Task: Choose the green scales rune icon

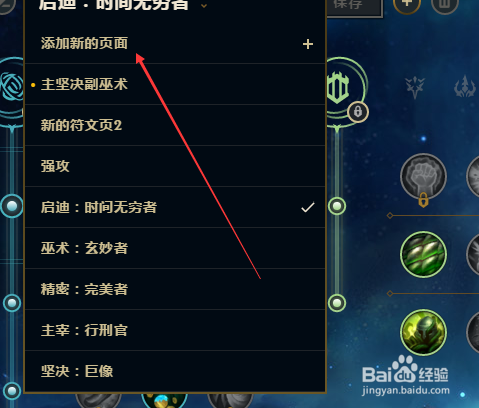Action: pos(423,254)
